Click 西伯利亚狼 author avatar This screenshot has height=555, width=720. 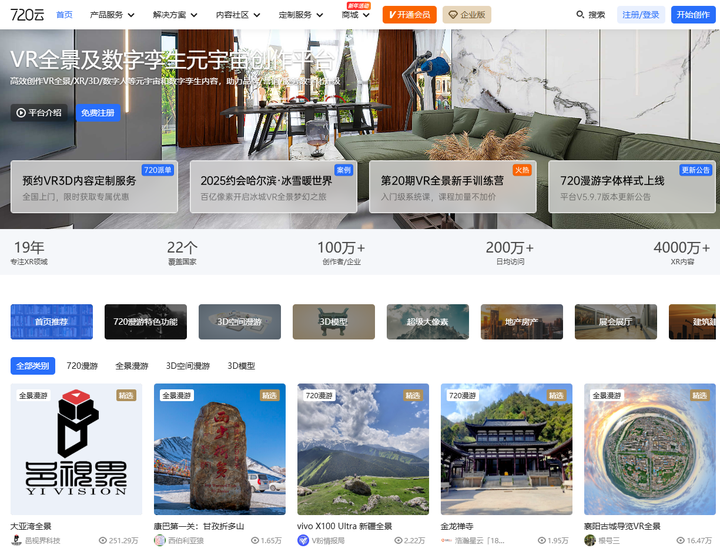[x=159, y=540]
